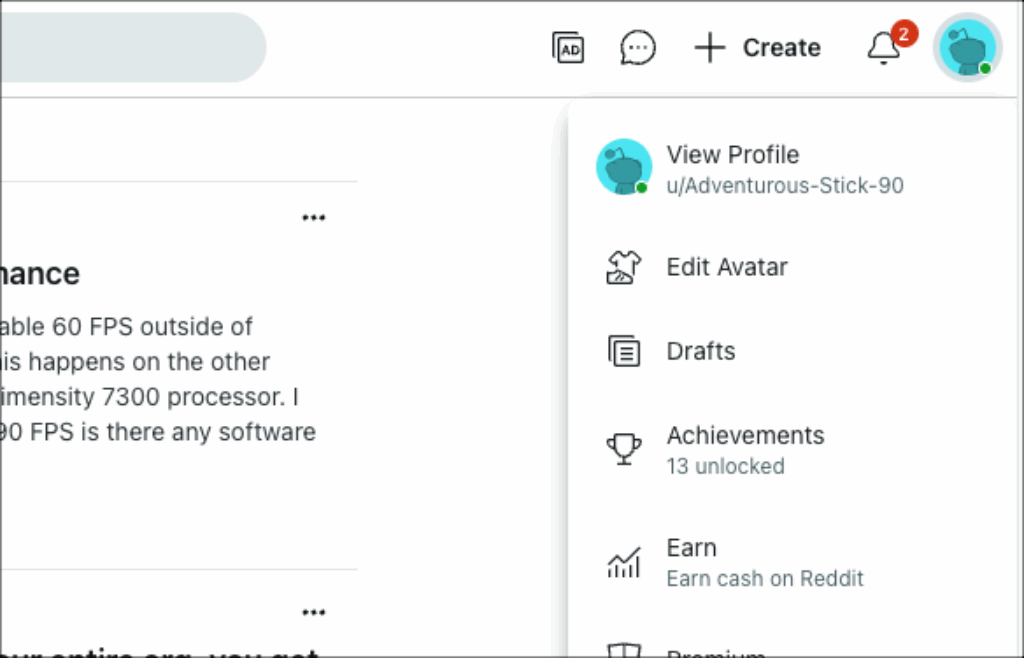This screenshot has height=658, width=1024.
Task: Collapse user menu via top-right avatar
Action: pos(968,48)
